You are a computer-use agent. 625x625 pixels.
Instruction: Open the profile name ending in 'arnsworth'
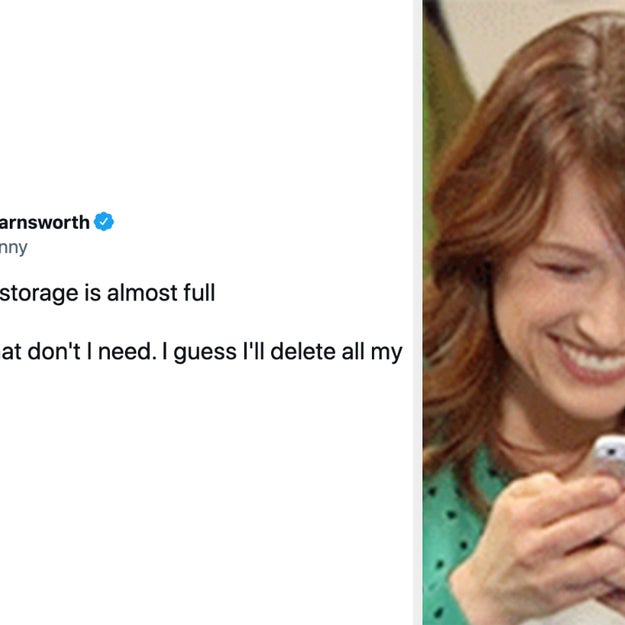45,222
